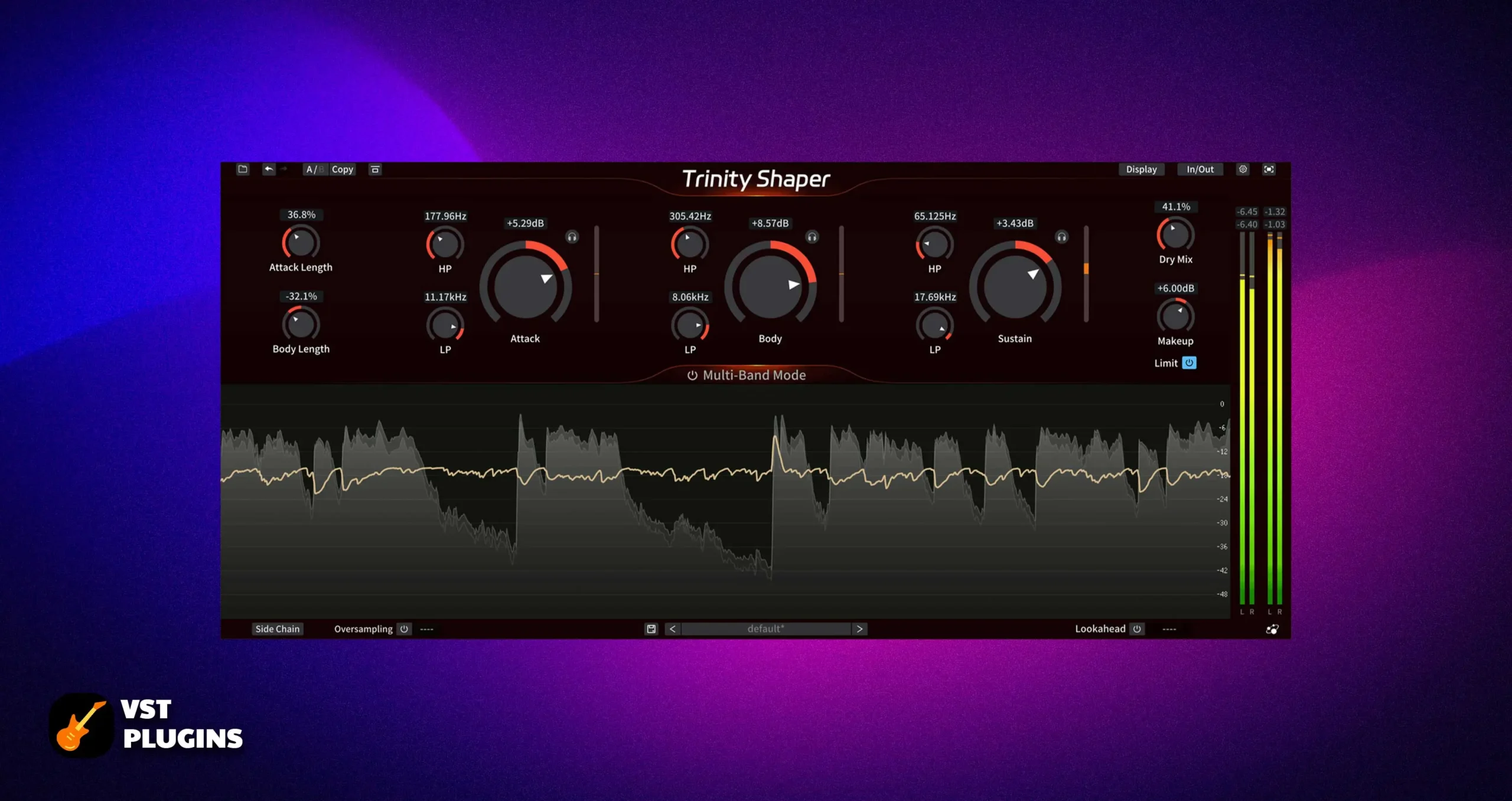Click the +5.29dB Attack value
The height and width of the screenshot is (801, 1512).
click(525, 223)
